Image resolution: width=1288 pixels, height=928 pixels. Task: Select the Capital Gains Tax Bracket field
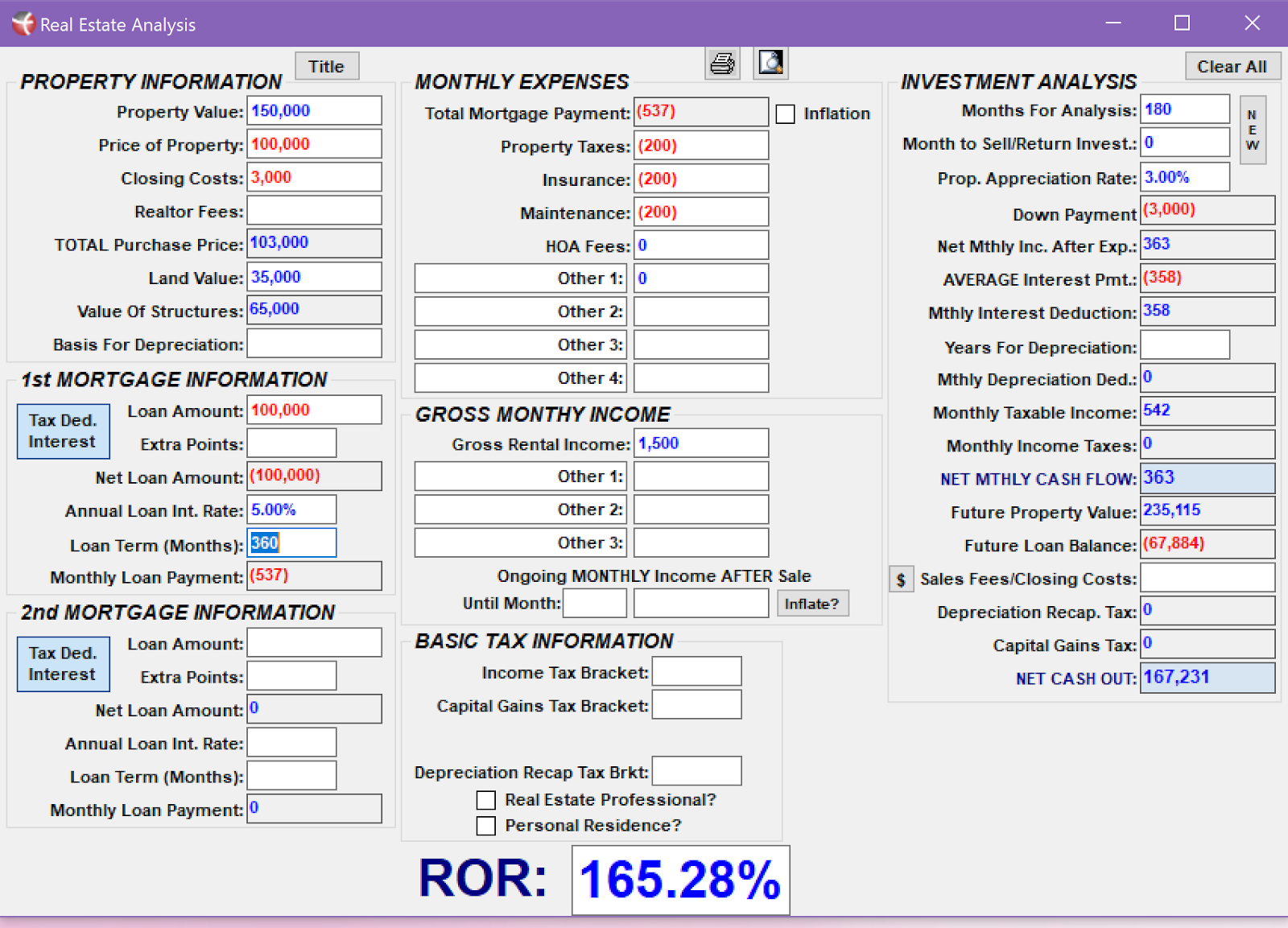click(x=697, y=705)
